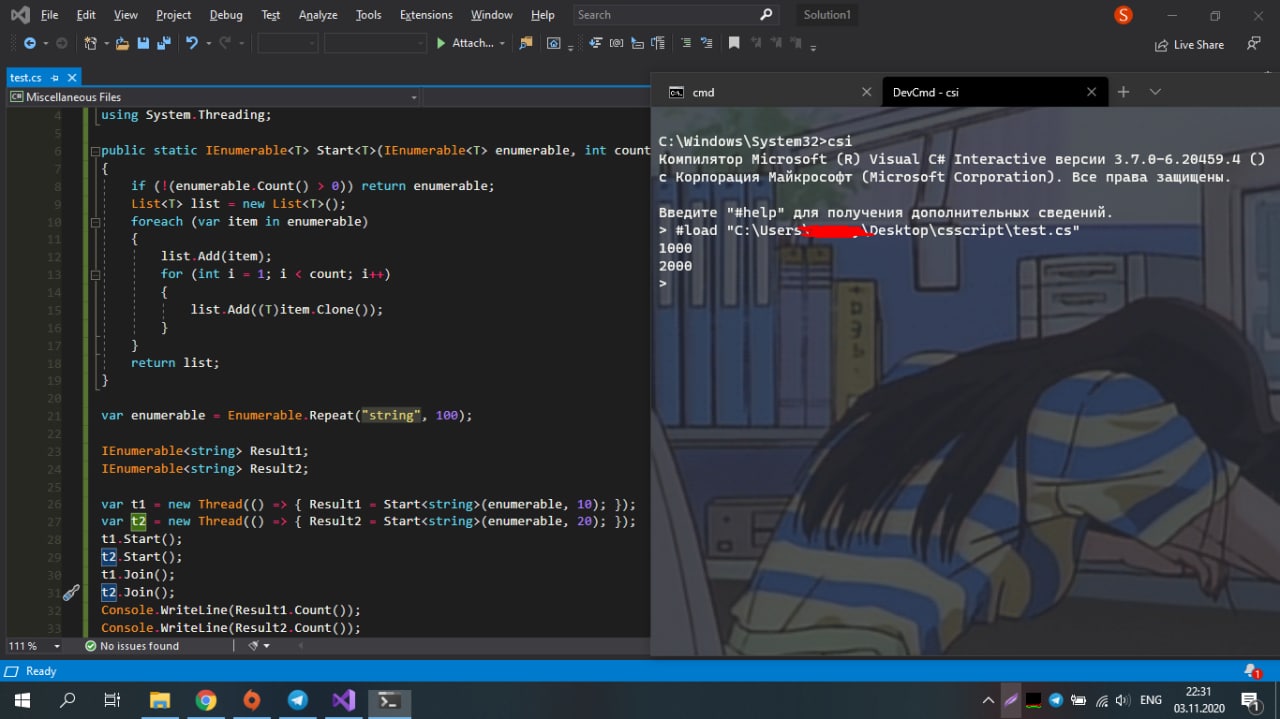Click the account avatar with letter S

(1124, 15)
